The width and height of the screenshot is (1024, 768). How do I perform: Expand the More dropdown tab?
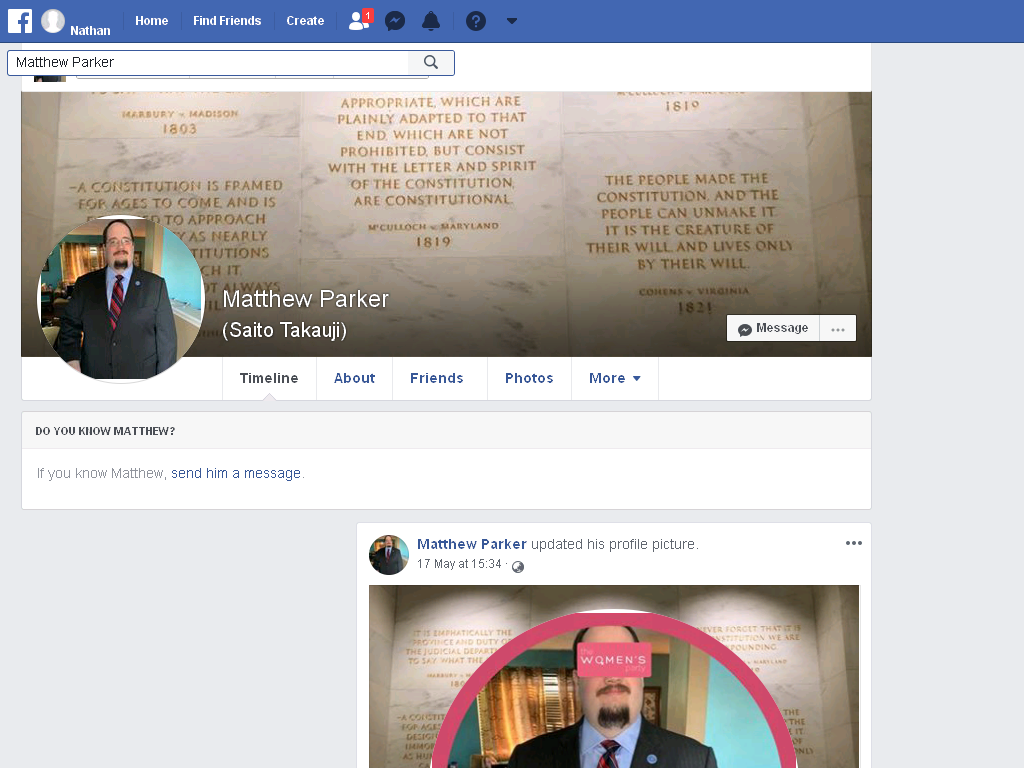pos(615,378)
